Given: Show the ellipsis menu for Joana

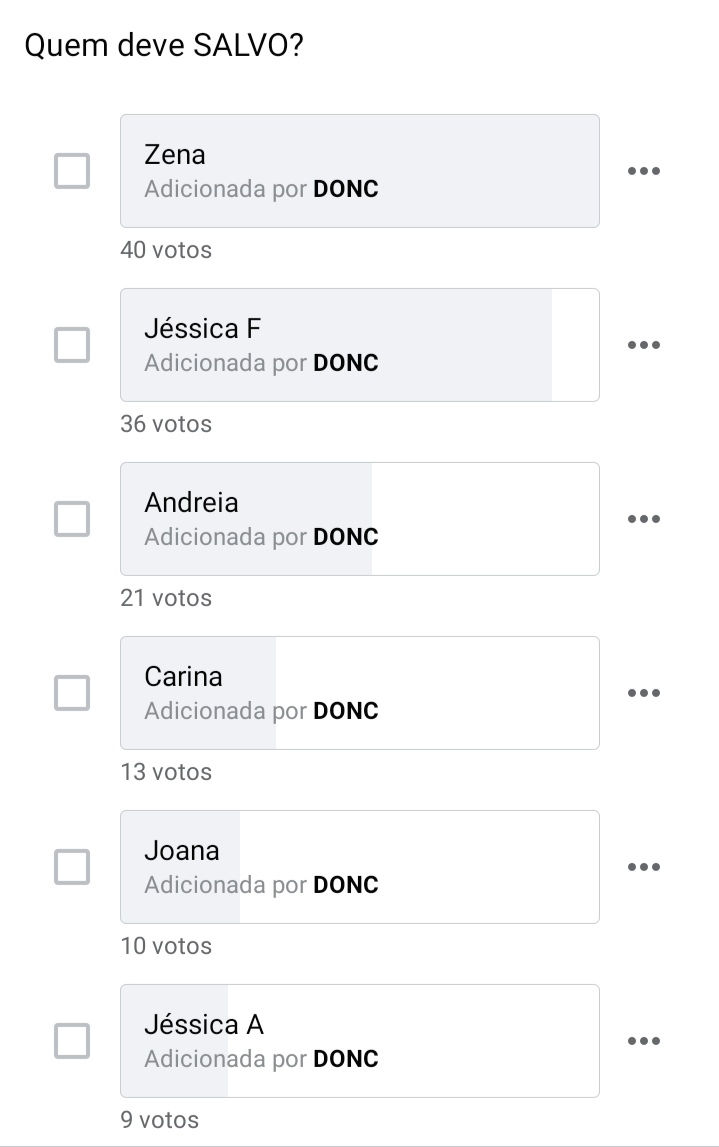Looking at the screenshot, I should click(x=643, y=867).
